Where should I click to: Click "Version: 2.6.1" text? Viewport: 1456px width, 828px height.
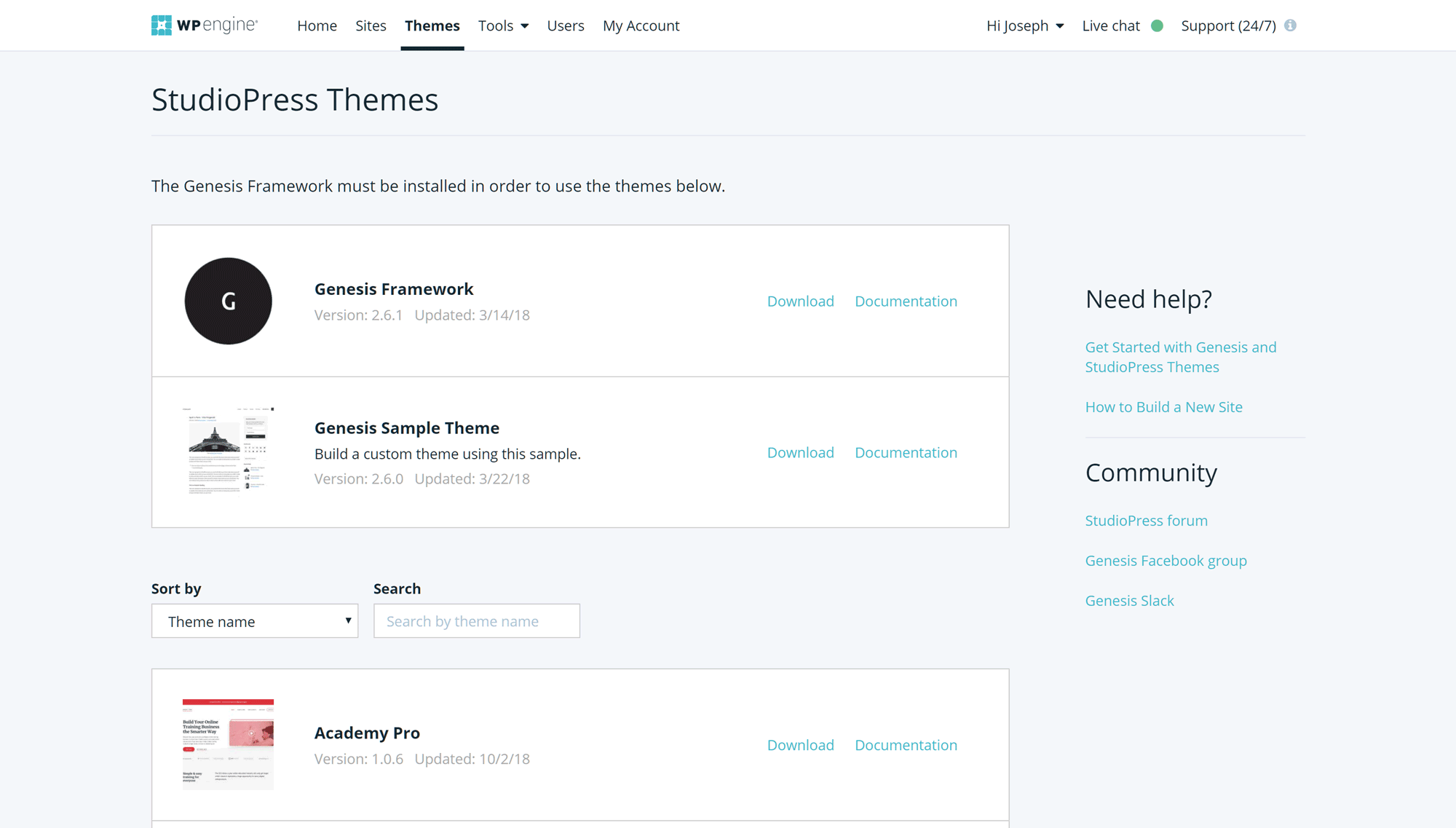point(358,315)
